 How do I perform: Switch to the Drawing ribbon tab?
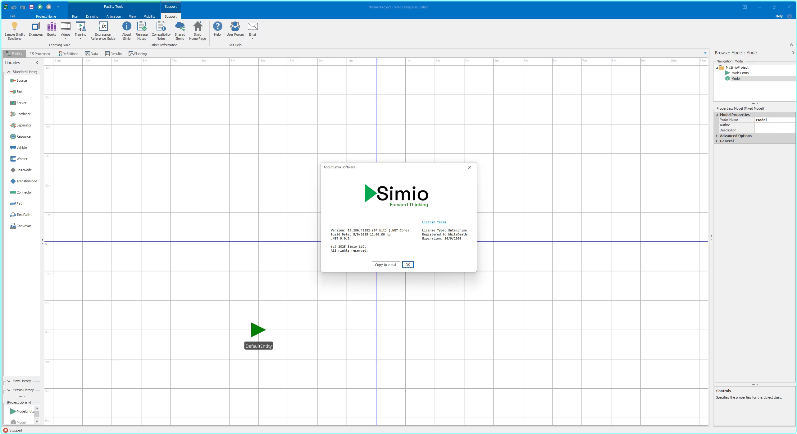91,16
